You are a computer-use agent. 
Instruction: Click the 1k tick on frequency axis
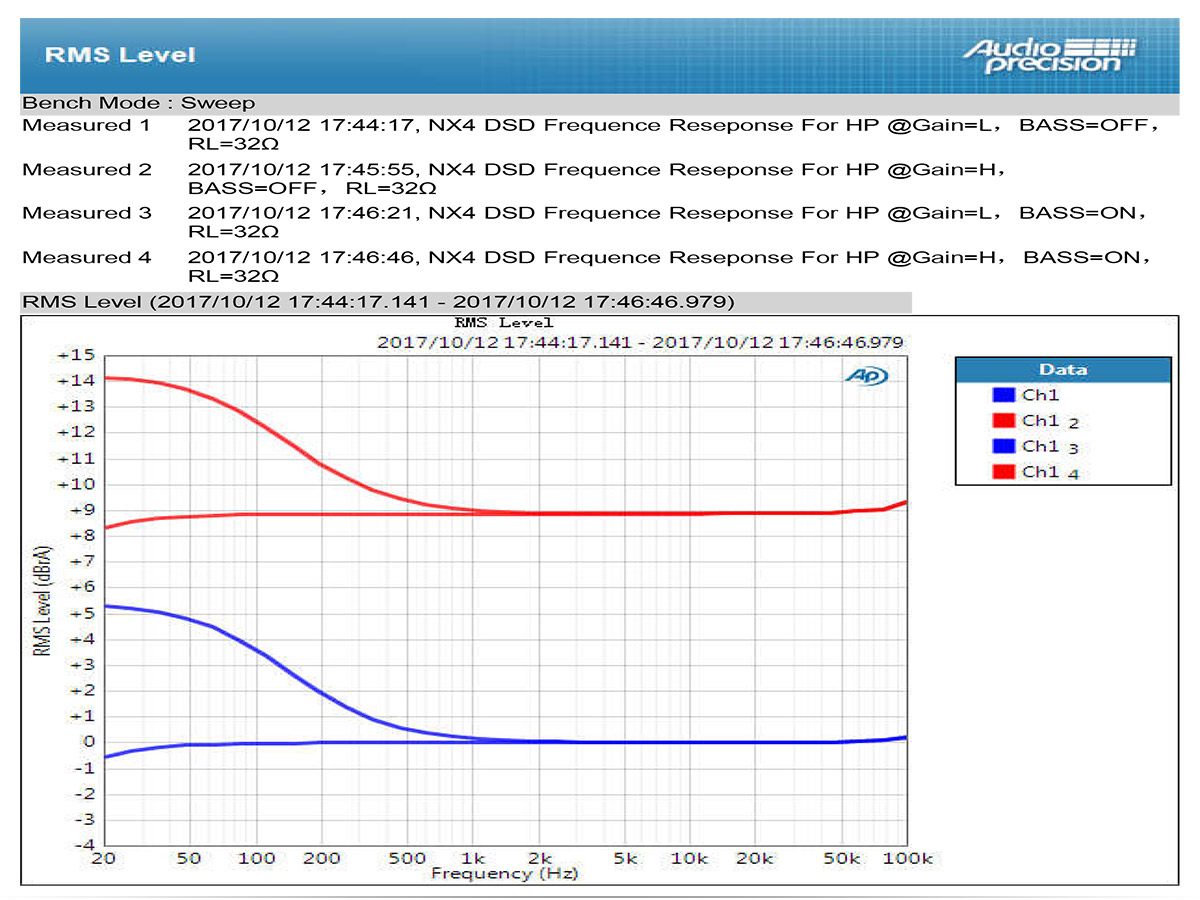(x=472, y=859)
